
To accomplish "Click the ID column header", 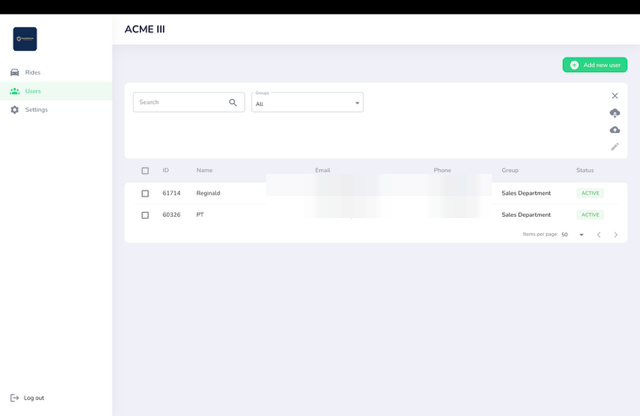I will pos(166,170).
